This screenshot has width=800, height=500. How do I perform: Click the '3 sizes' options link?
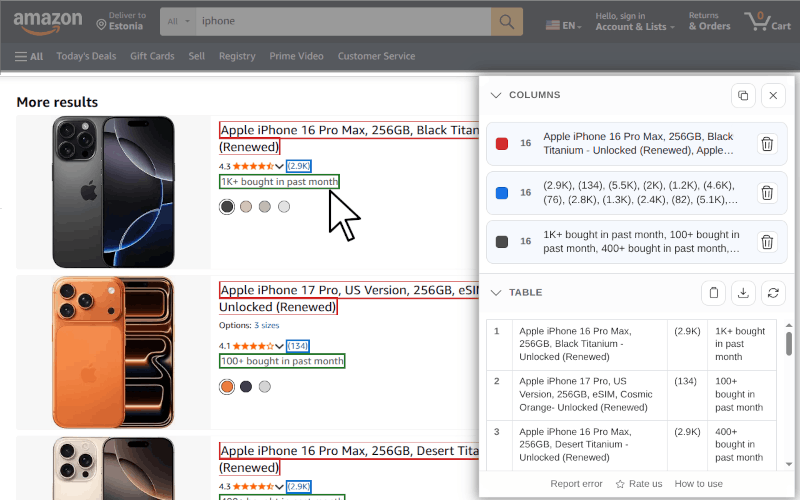[266, 326]
